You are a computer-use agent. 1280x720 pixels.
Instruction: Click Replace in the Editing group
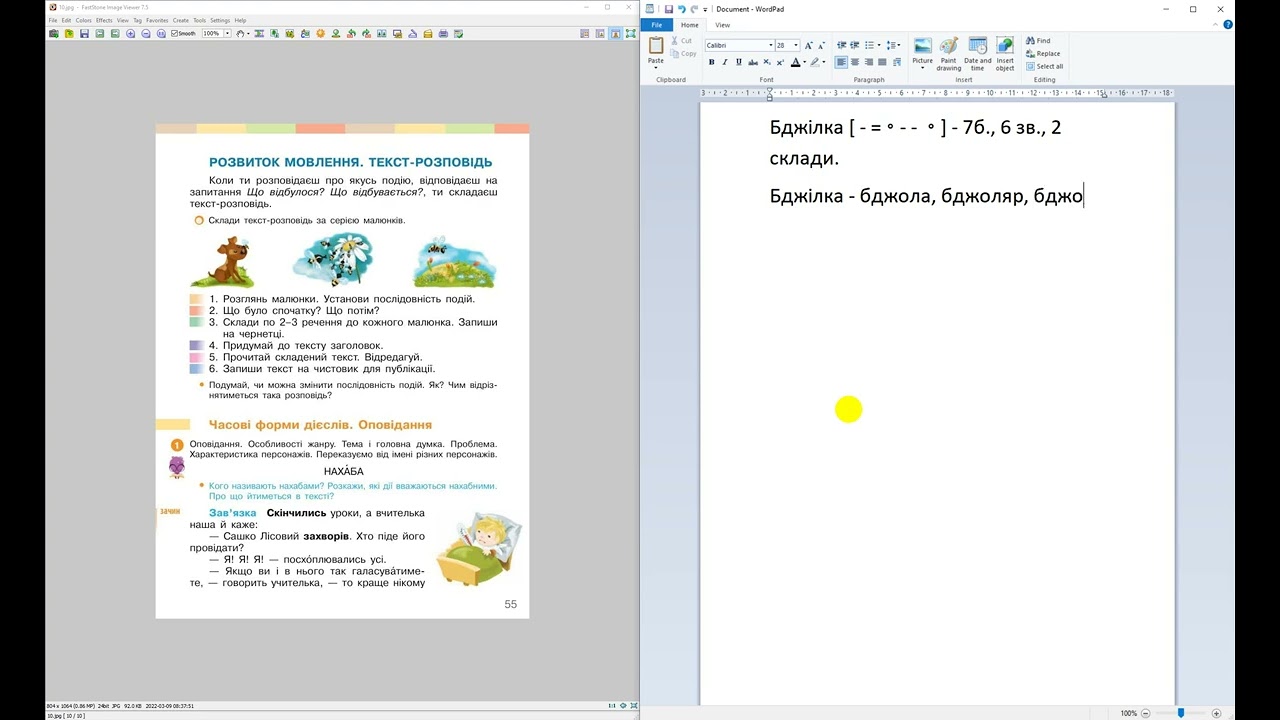pos(1043,54)
